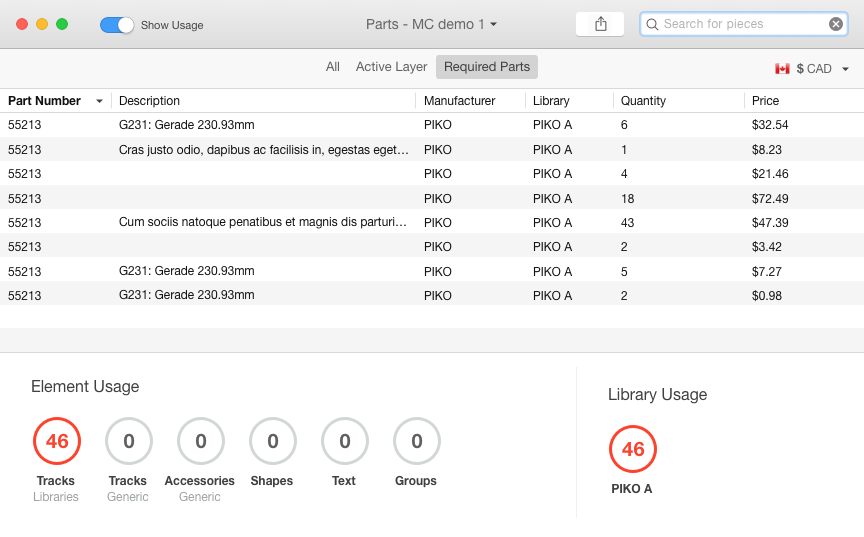Click the PIKO A label under Library Usage
This screenshot has width=864, height=537.
(x=631, y=489)
